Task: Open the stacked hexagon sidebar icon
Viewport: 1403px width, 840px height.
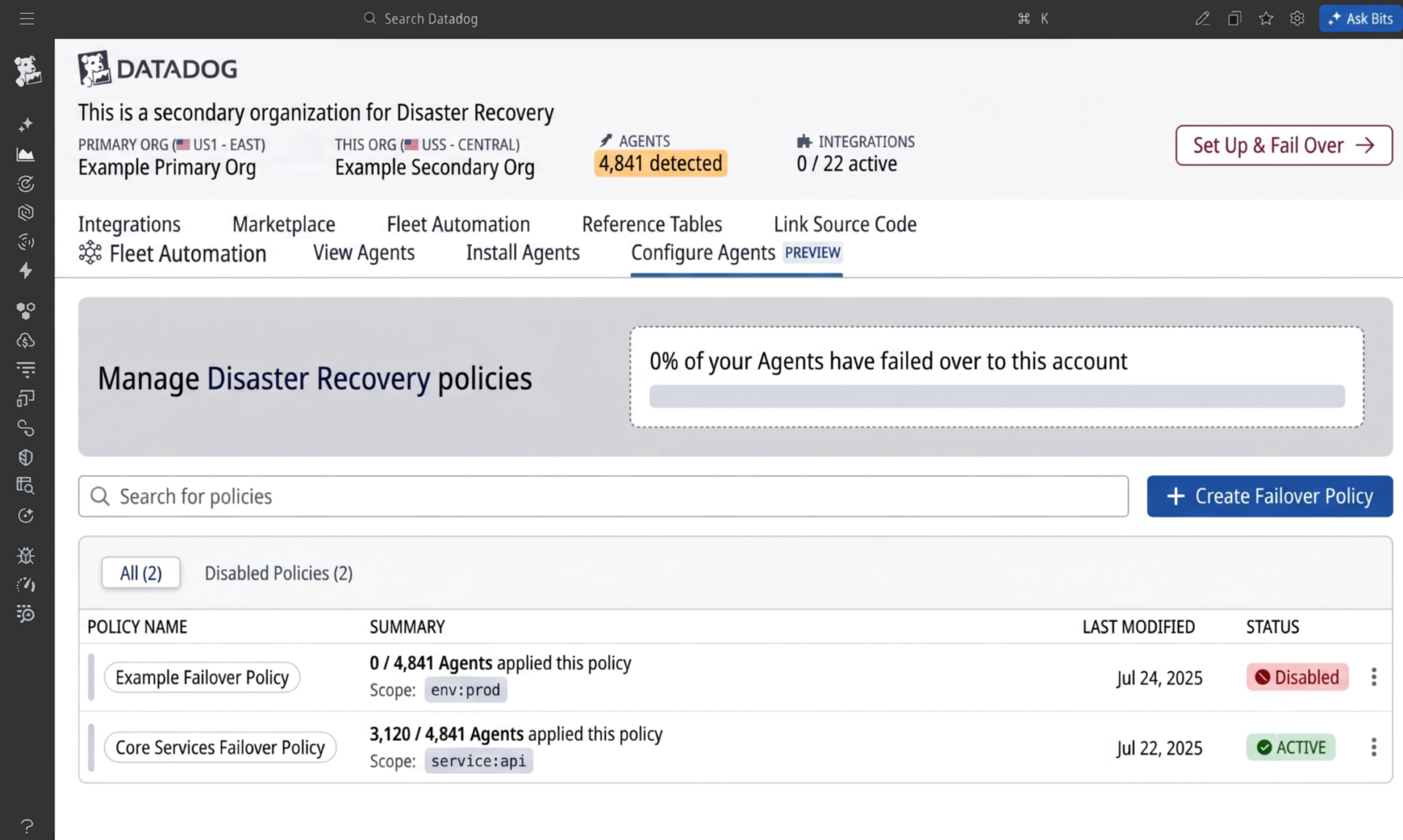Action: coord(26,212)
